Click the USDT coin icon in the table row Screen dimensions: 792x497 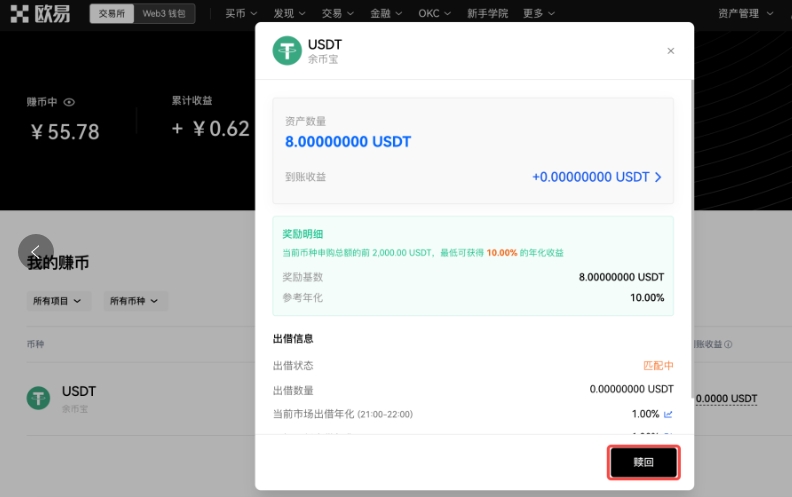pyautogui.click(x=38, y=398)
